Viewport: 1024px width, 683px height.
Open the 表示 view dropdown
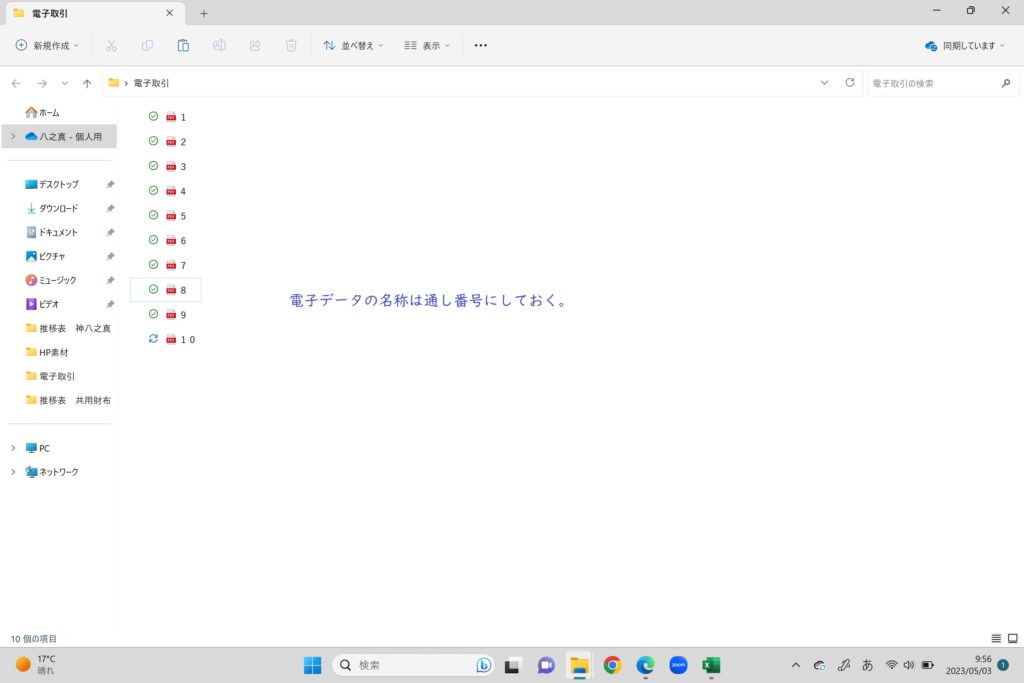click(427, 45)
